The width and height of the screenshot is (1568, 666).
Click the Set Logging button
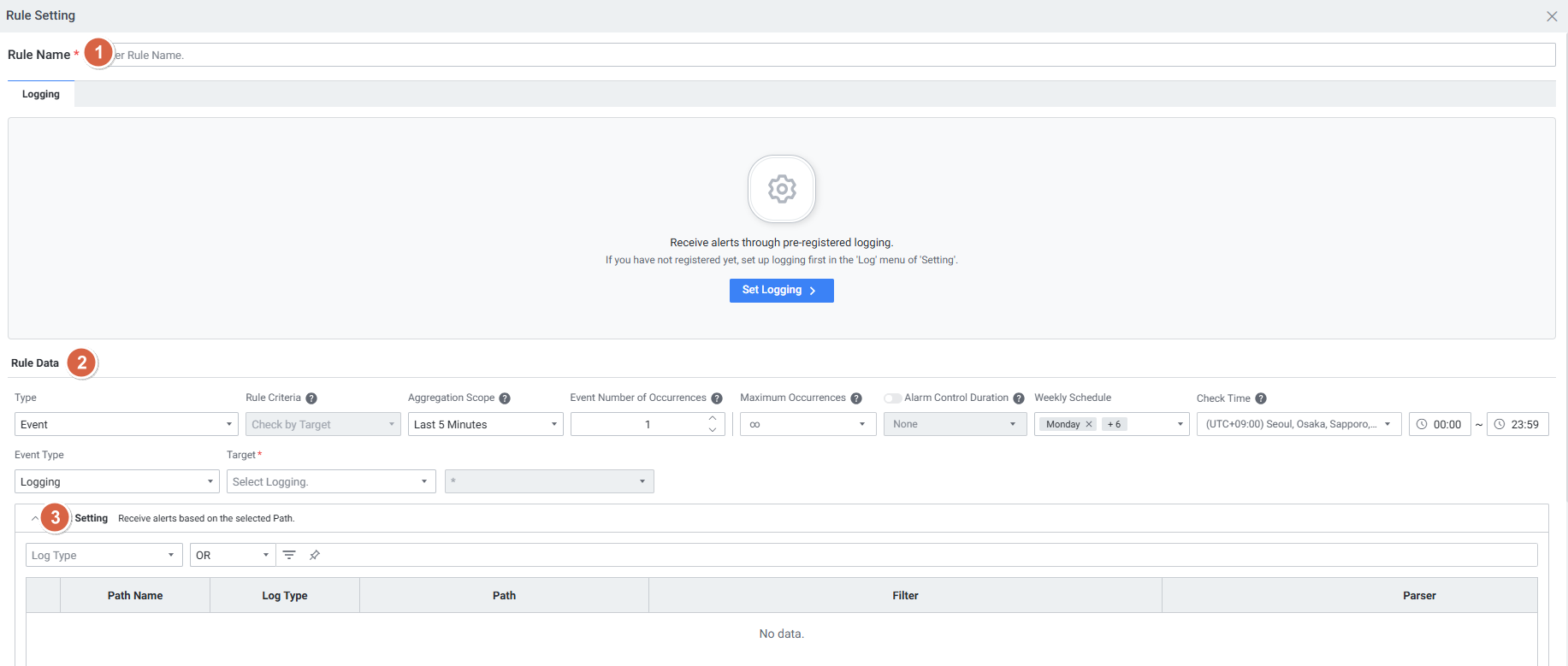pos(781,291)
